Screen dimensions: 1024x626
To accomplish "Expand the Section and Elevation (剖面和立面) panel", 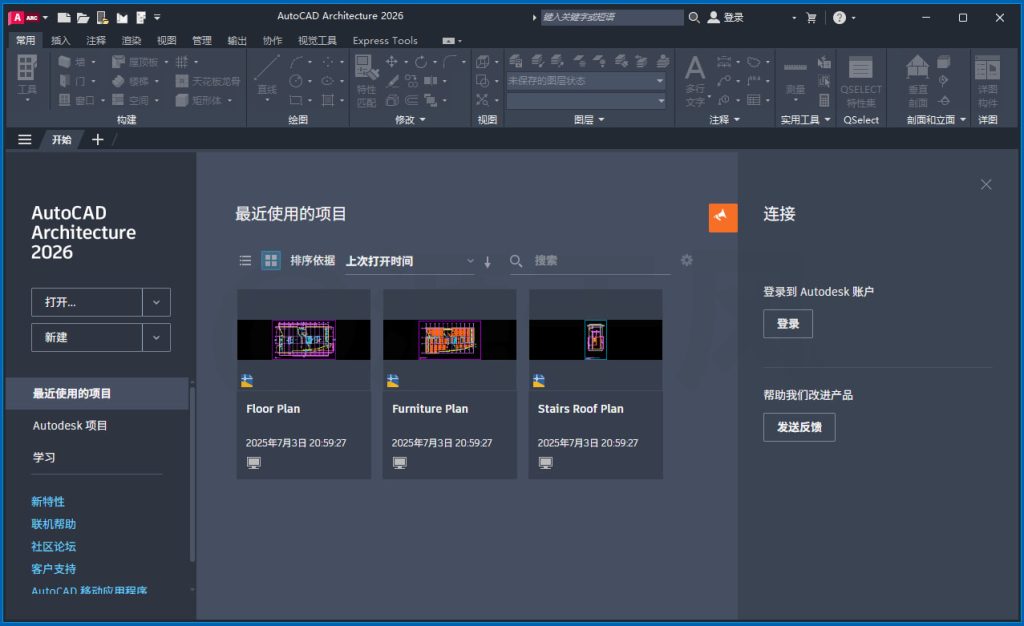I will [x=936, y=119].
